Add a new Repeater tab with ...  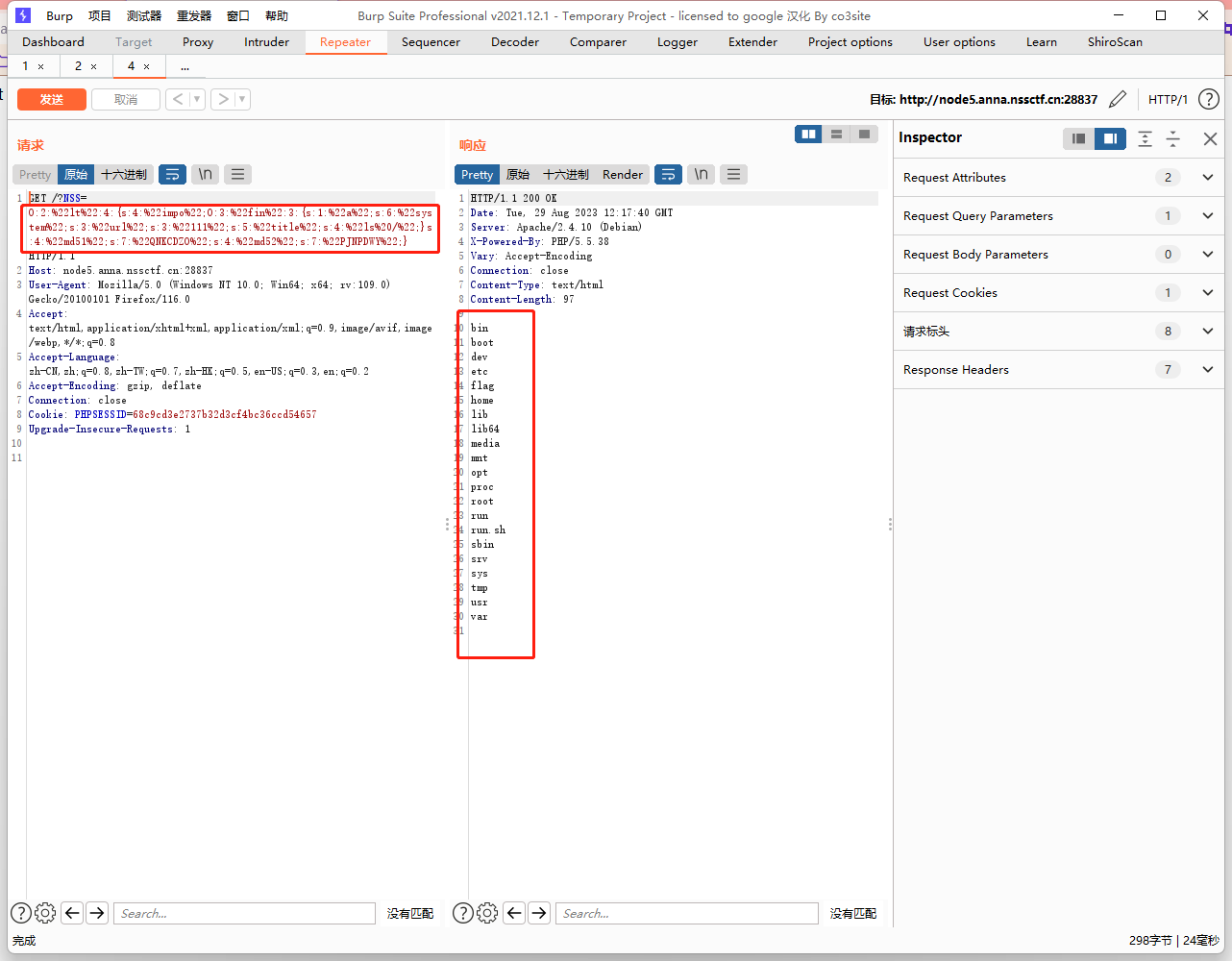click(185, 66)
